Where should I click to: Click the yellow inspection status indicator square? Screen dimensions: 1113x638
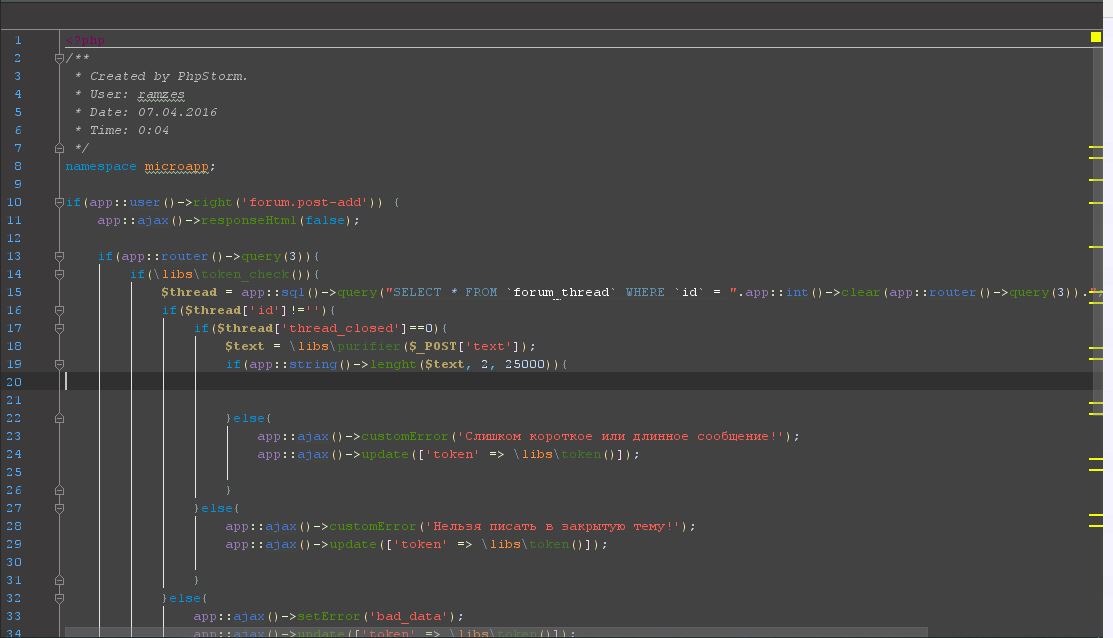coord(1096,37)
